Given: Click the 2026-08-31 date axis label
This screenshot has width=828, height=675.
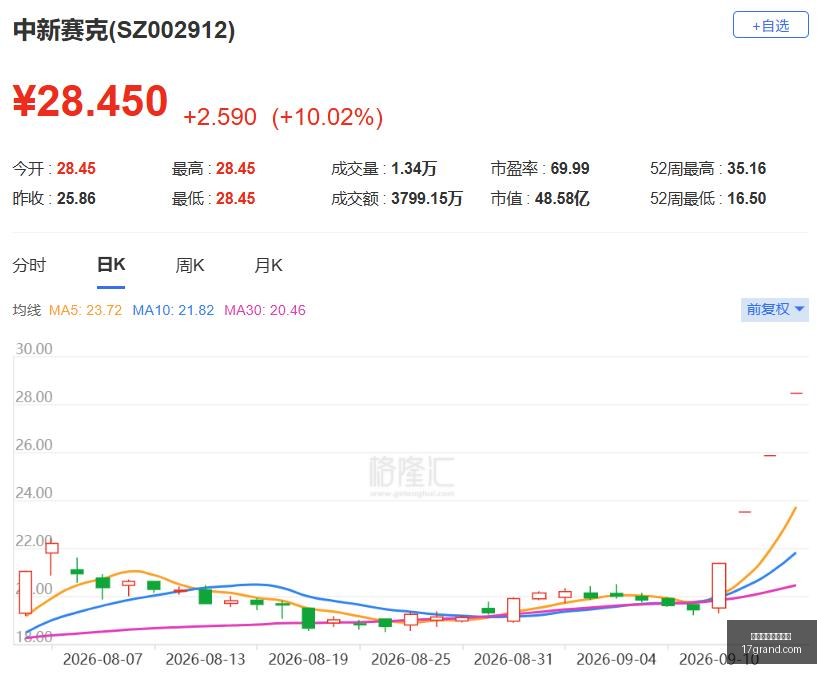Looking at the screenshot, I should click(x=513, y=659).
